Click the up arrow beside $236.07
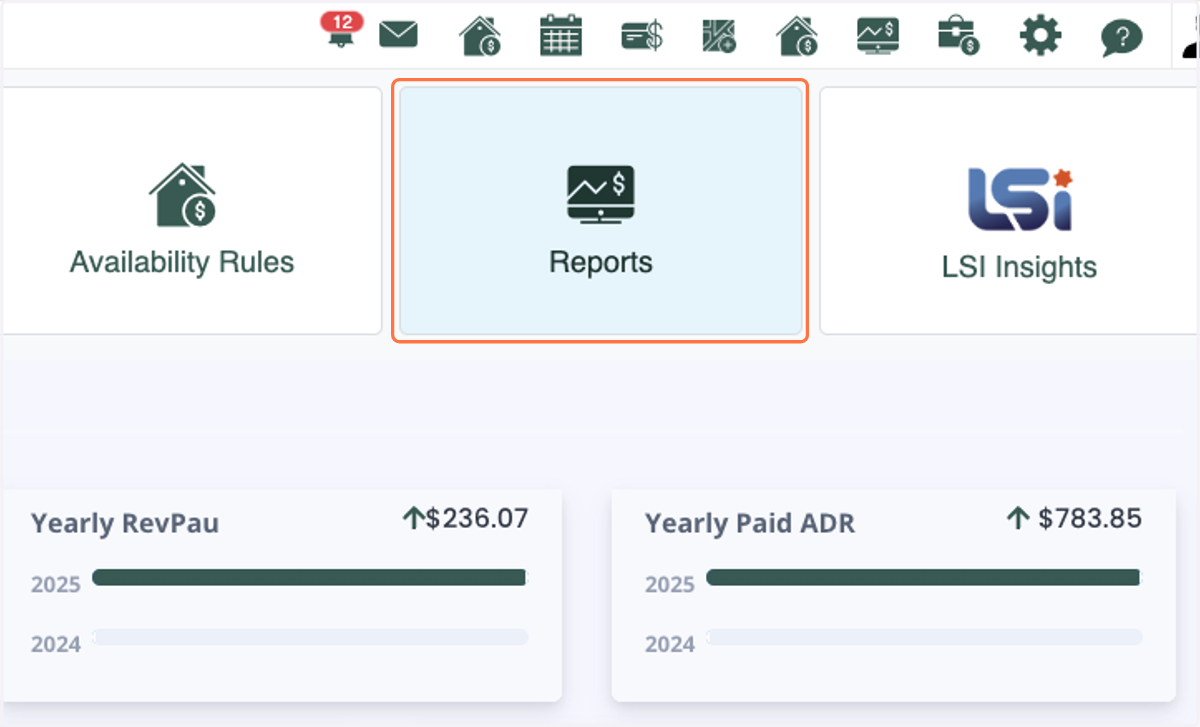The width and height of the screenshot is (1200, 727). 413,518
